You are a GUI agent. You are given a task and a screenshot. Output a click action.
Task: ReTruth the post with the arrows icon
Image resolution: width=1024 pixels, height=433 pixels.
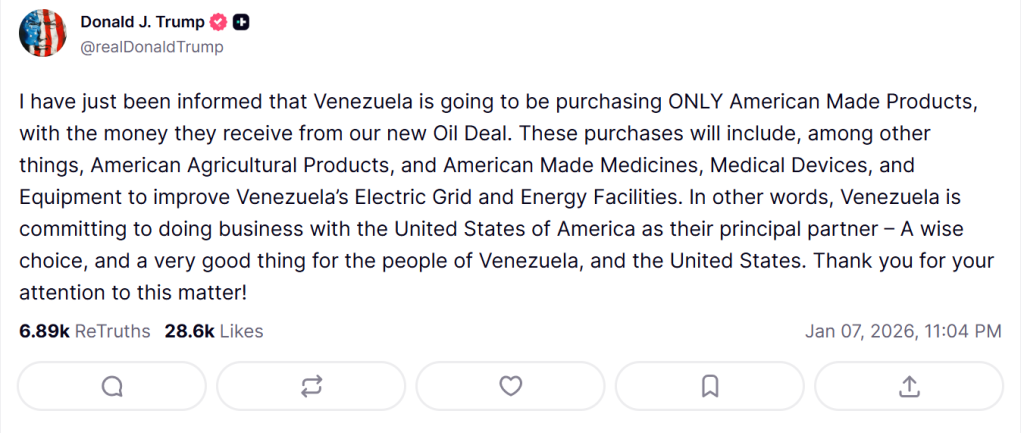311,386
